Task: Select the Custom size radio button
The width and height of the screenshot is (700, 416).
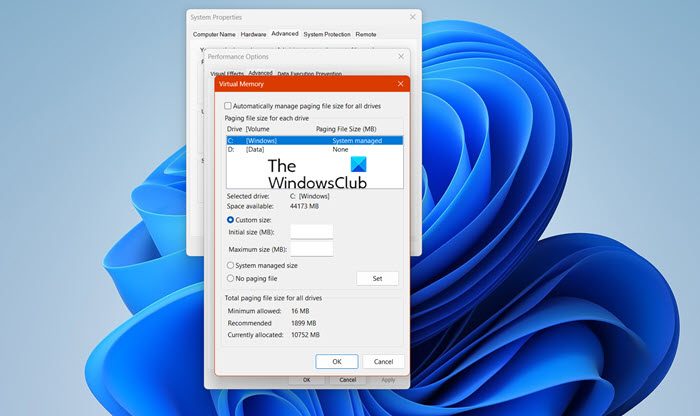Action: (x=230, y=220)
